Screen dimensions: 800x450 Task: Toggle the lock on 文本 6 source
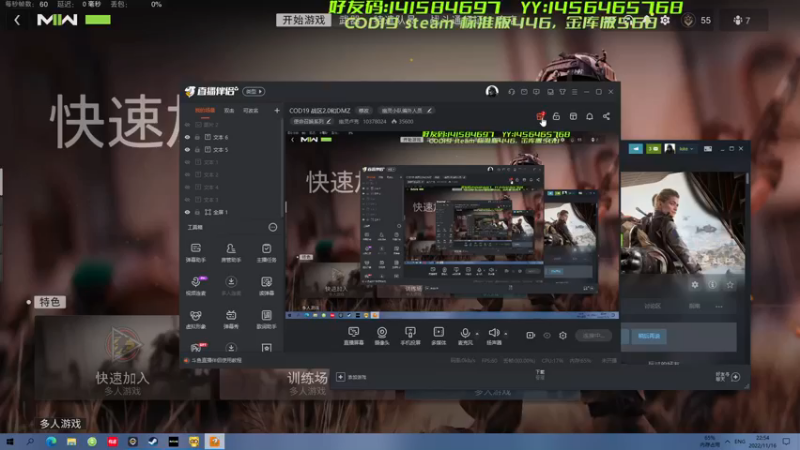(197, 137)
